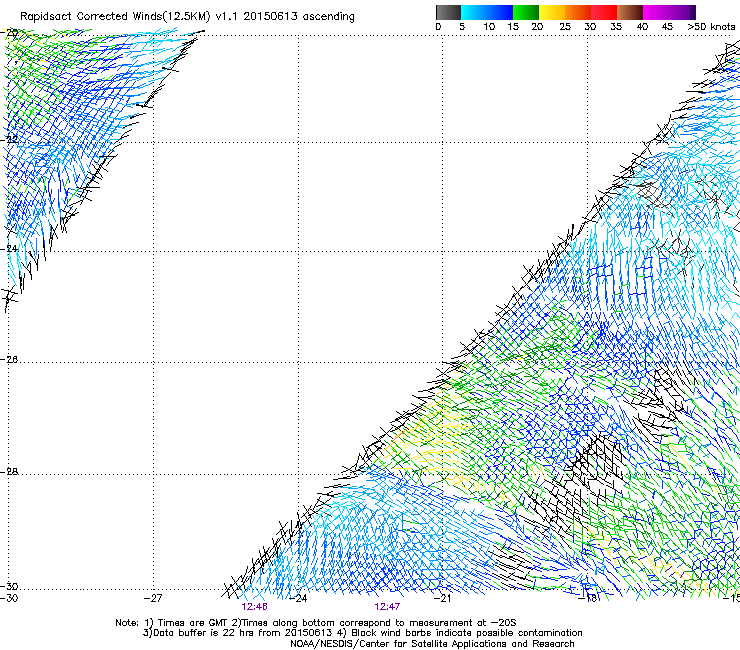Click the legend value 10 label
Image resolution: width=740 pixels, height=650 pixels.
[x=489, y=27]
